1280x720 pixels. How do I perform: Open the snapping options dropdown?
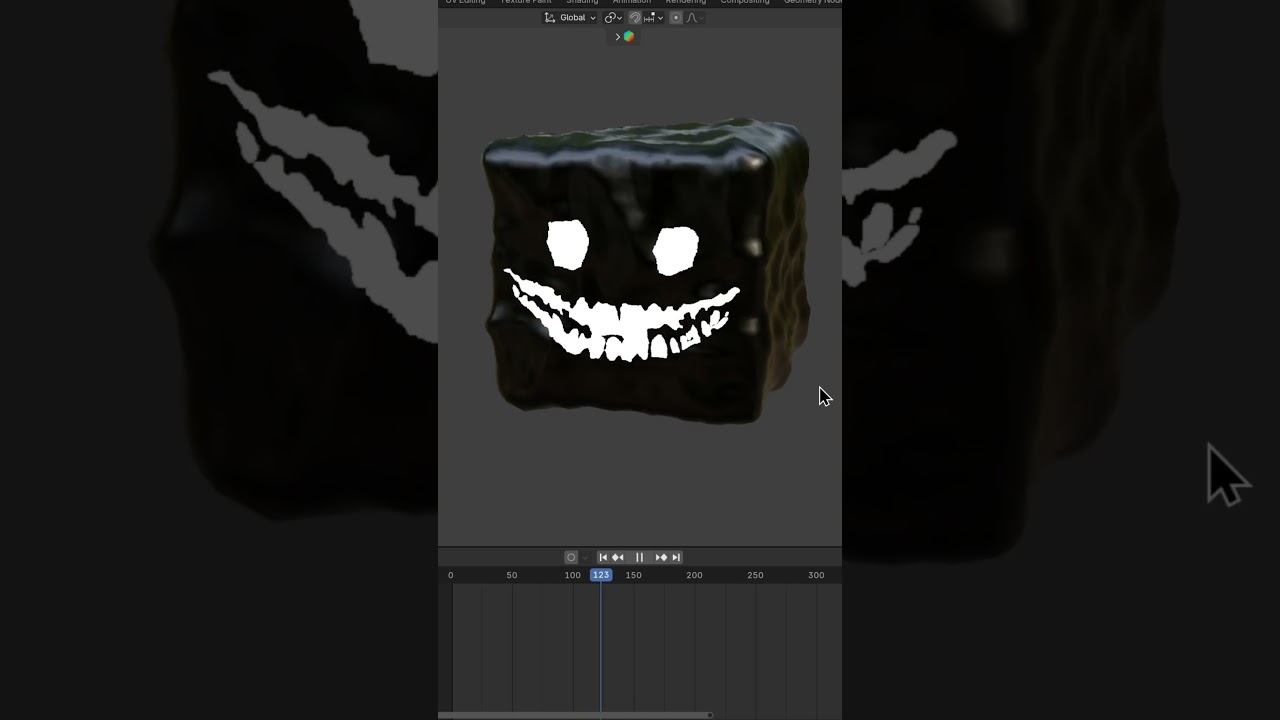tap(654, 18)
